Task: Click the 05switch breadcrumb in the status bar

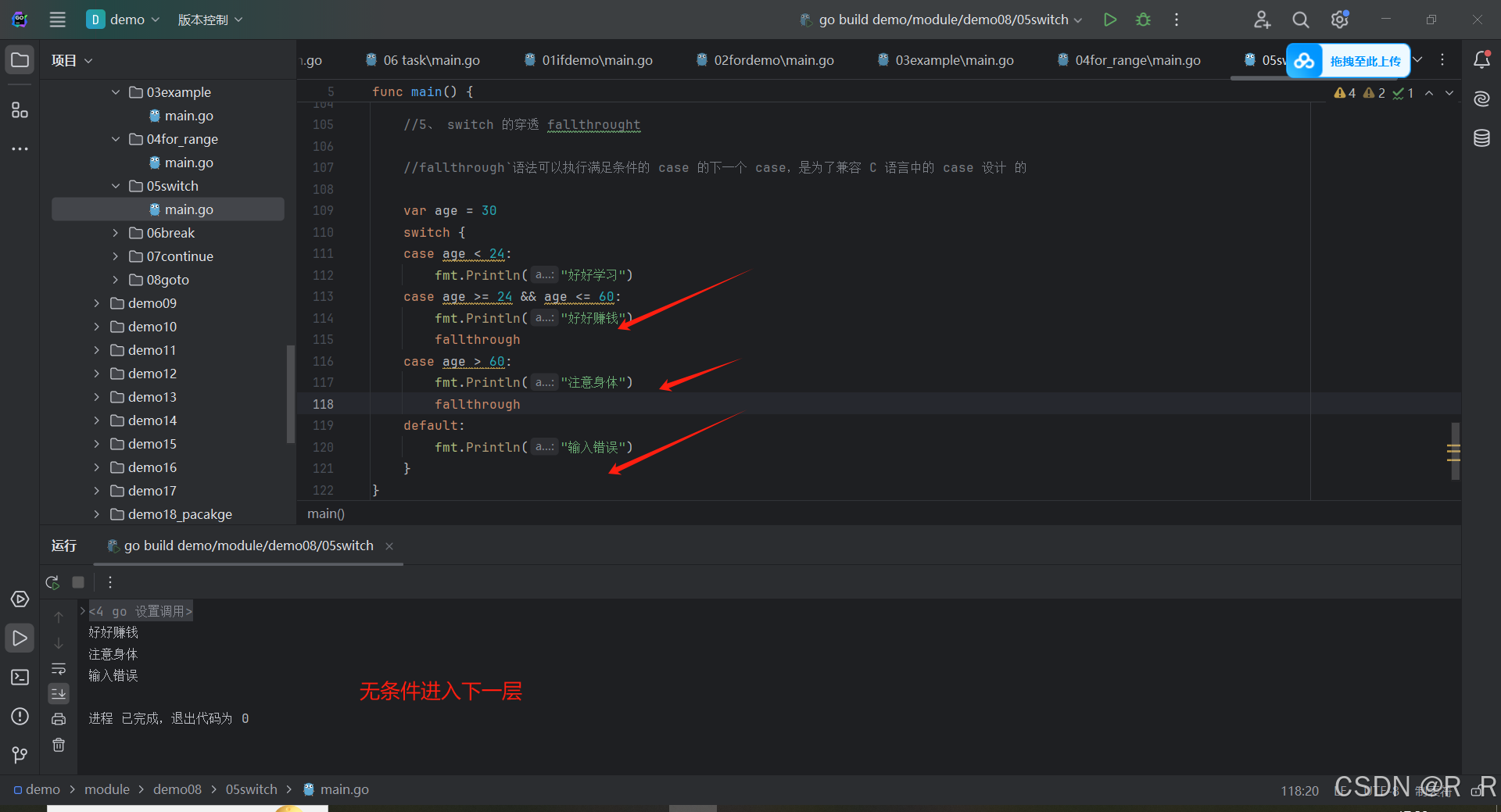Action: click(x=251, y=789)
